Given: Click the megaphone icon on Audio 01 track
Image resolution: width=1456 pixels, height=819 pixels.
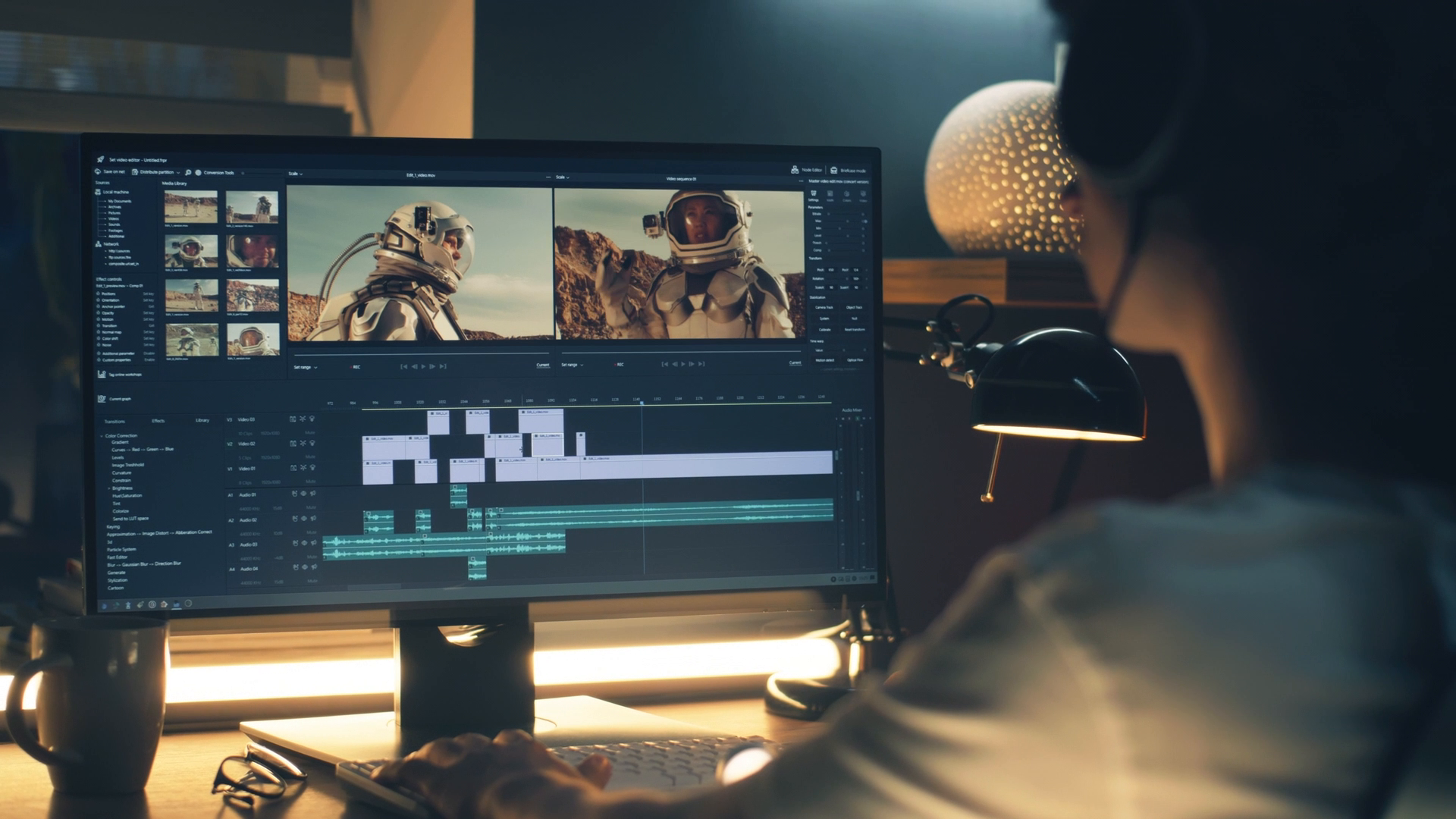Looking at the screenshot, I should pyautogui.click(x=312, y=494).
